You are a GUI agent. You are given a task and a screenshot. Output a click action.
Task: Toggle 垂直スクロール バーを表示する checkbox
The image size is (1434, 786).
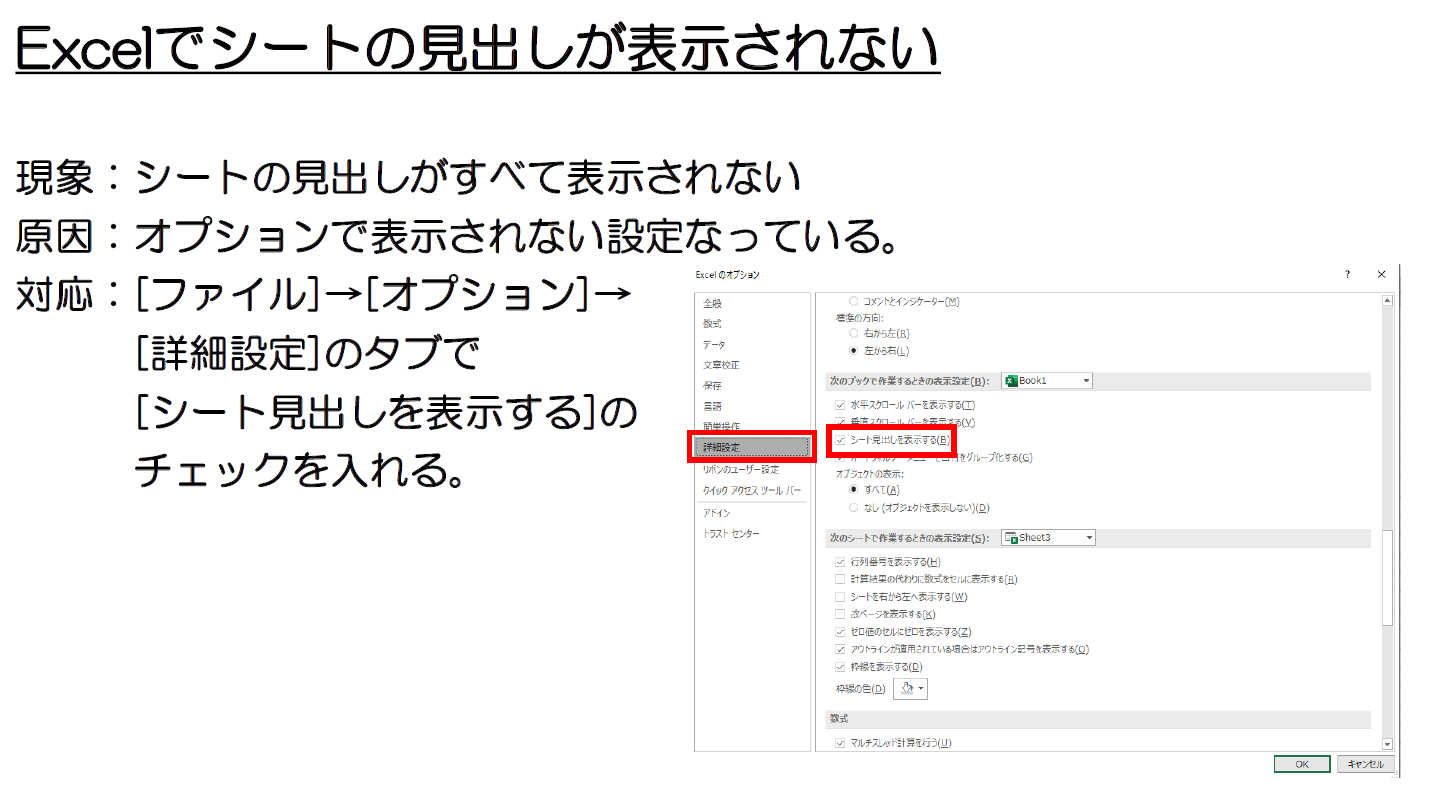tap(840, 423)
